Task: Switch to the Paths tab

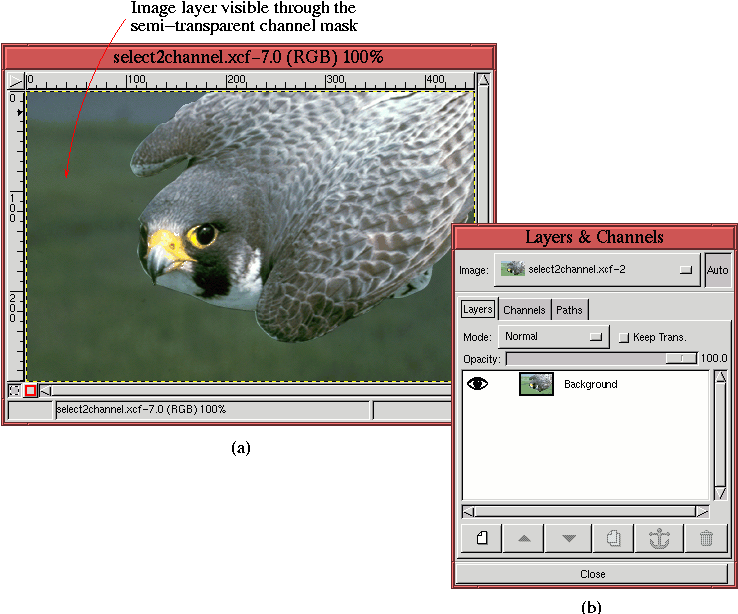Action: 569,310
